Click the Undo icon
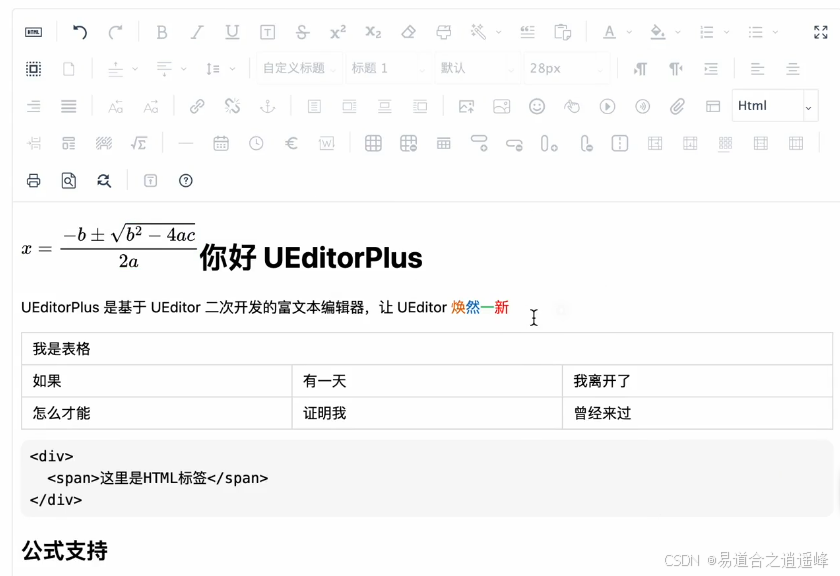This screenshot has width=840, height=576. coord(79,31)
